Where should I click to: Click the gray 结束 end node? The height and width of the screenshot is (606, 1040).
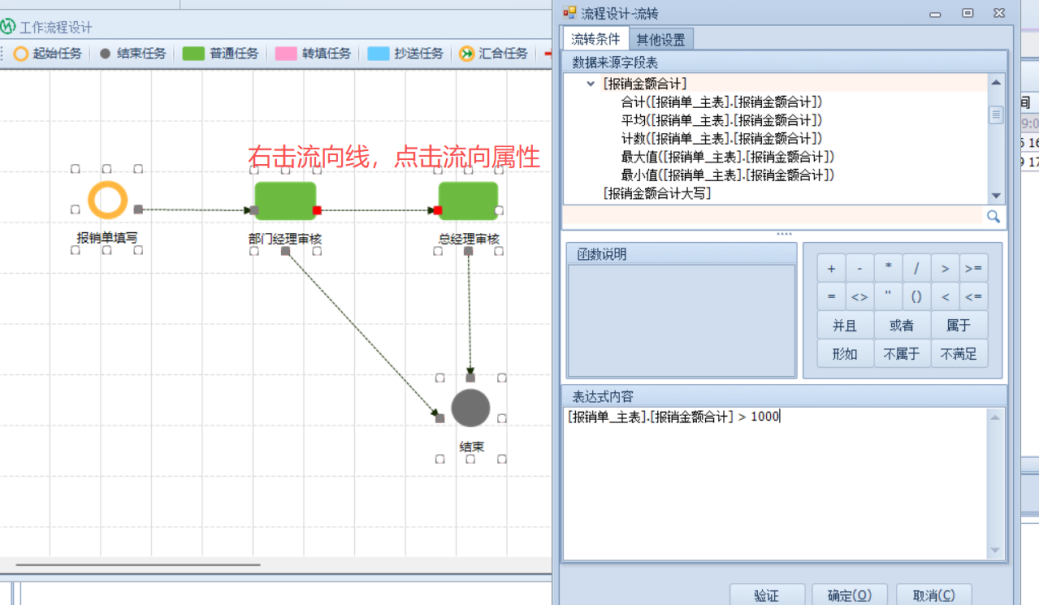click(x=470, y=408)
